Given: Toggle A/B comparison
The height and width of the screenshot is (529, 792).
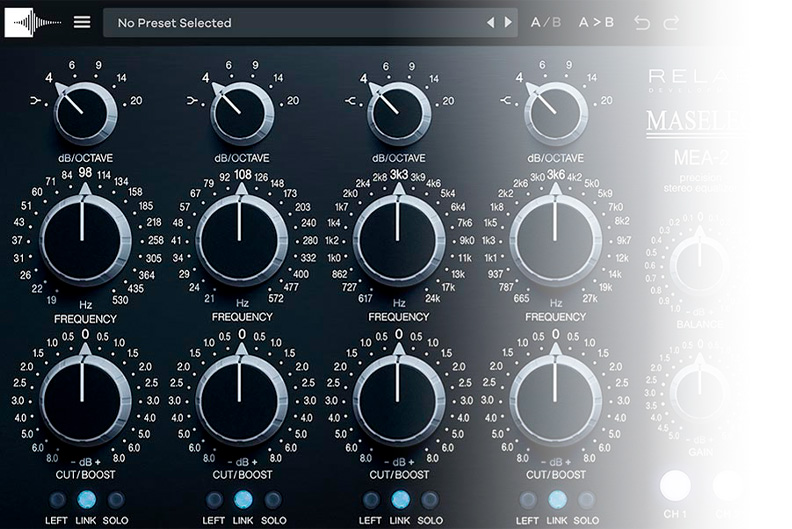Looking at the screenshot, I should [546, 22].
